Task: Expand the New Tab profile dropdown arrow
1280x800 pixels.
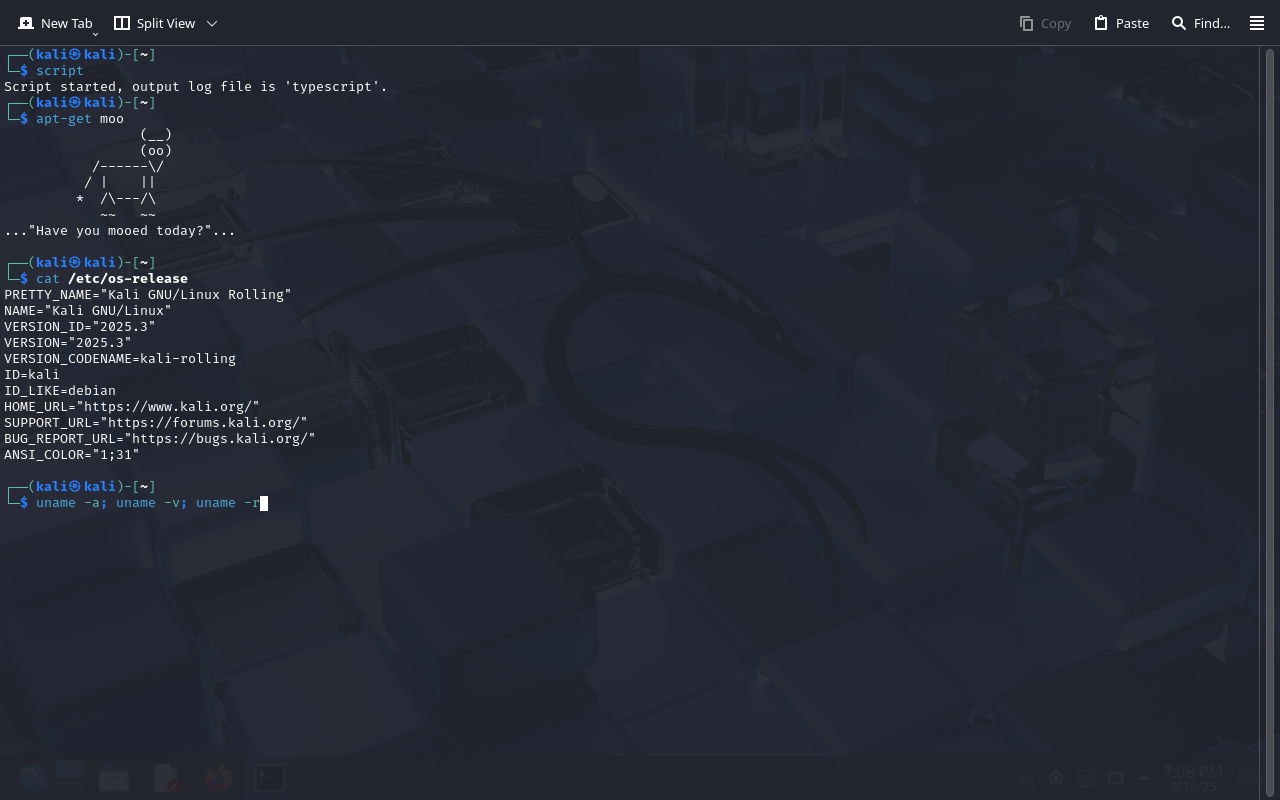Action: [95, 34]
